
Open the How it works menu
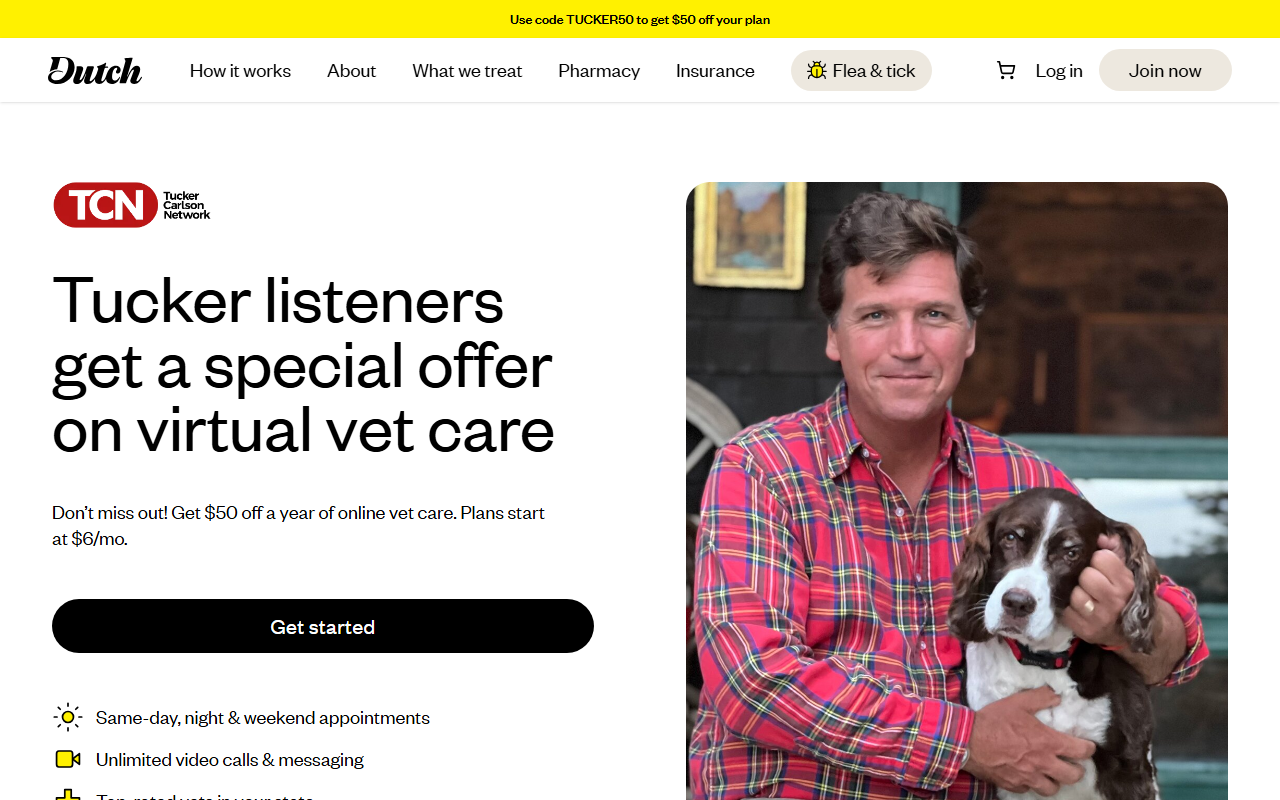(x=240, y=71)
